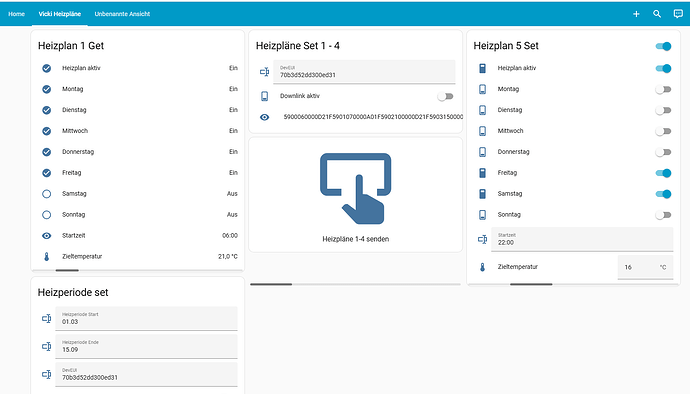Click check icon next to Heizplan aktiv in Heizplan 1
This screenshot has height=394, width=690.
pos(47,68)
